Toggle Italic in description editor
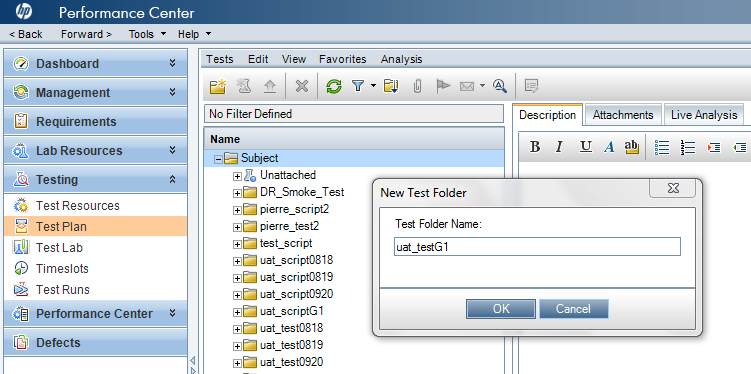The image size is (751, 374). (558, 147)
